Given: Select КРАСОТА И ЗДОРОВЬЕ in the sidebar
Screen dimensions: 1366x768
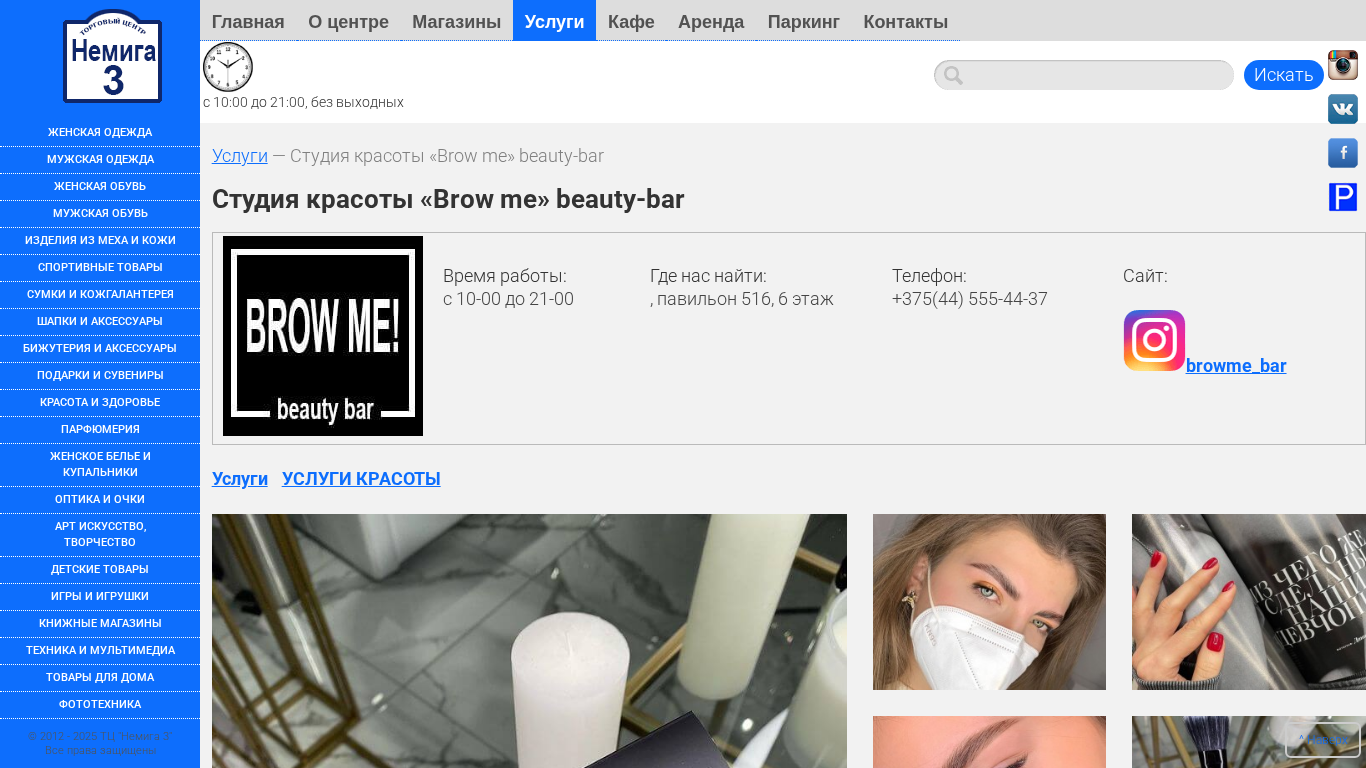Looking at the screenshot, I should point(100,402).
